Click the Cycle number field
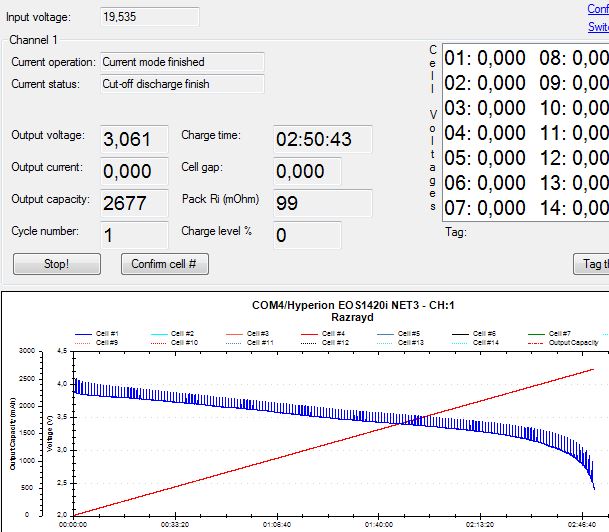This screenshot has height=532, width=609. [134, 234]
